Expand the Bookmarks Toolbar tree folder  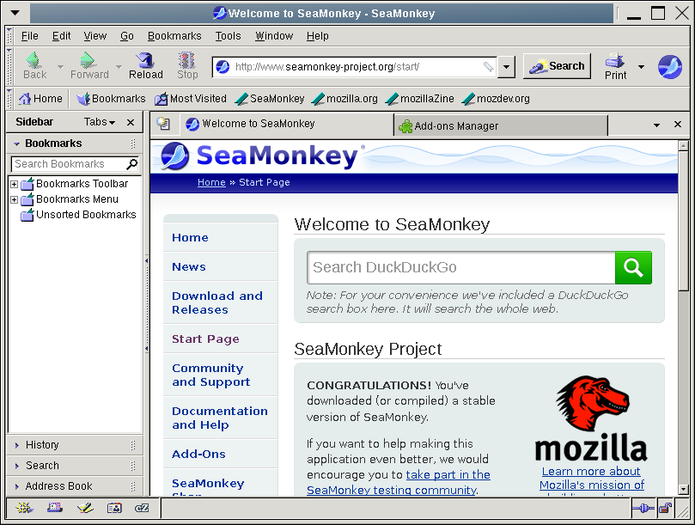[x=14, y=184]
